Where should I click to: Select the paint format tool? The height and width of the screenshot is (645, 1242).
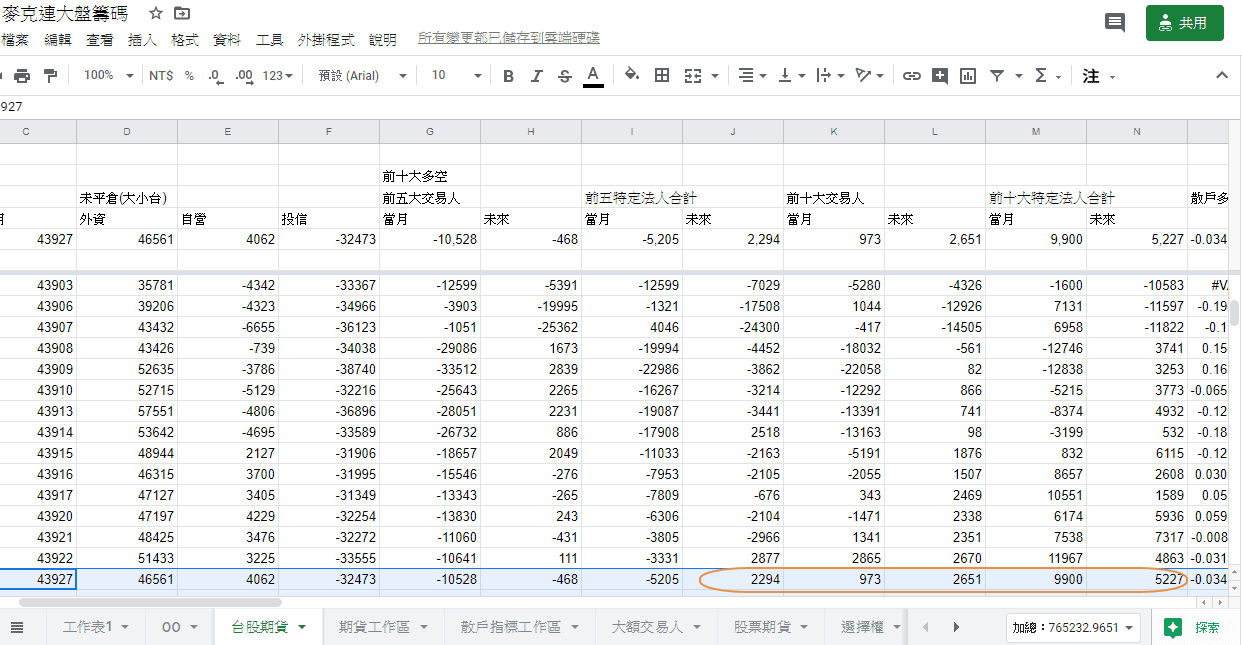click(x=50, y=76)
